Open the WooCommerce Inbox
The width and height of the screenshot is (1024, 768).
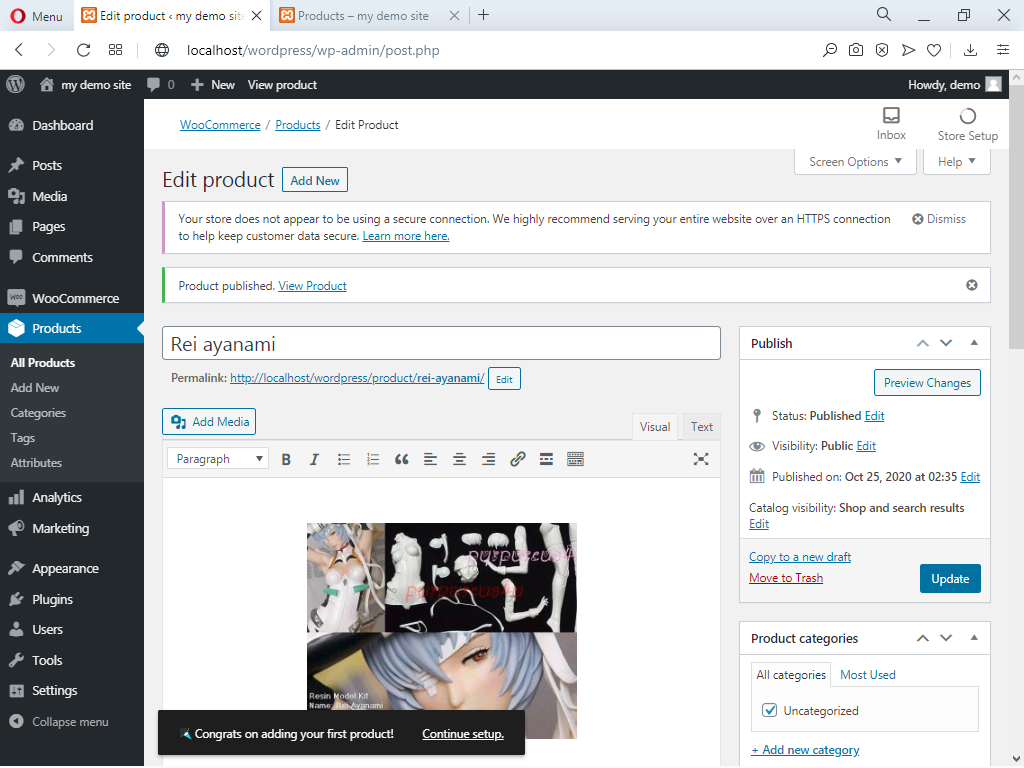pos(891,124)
